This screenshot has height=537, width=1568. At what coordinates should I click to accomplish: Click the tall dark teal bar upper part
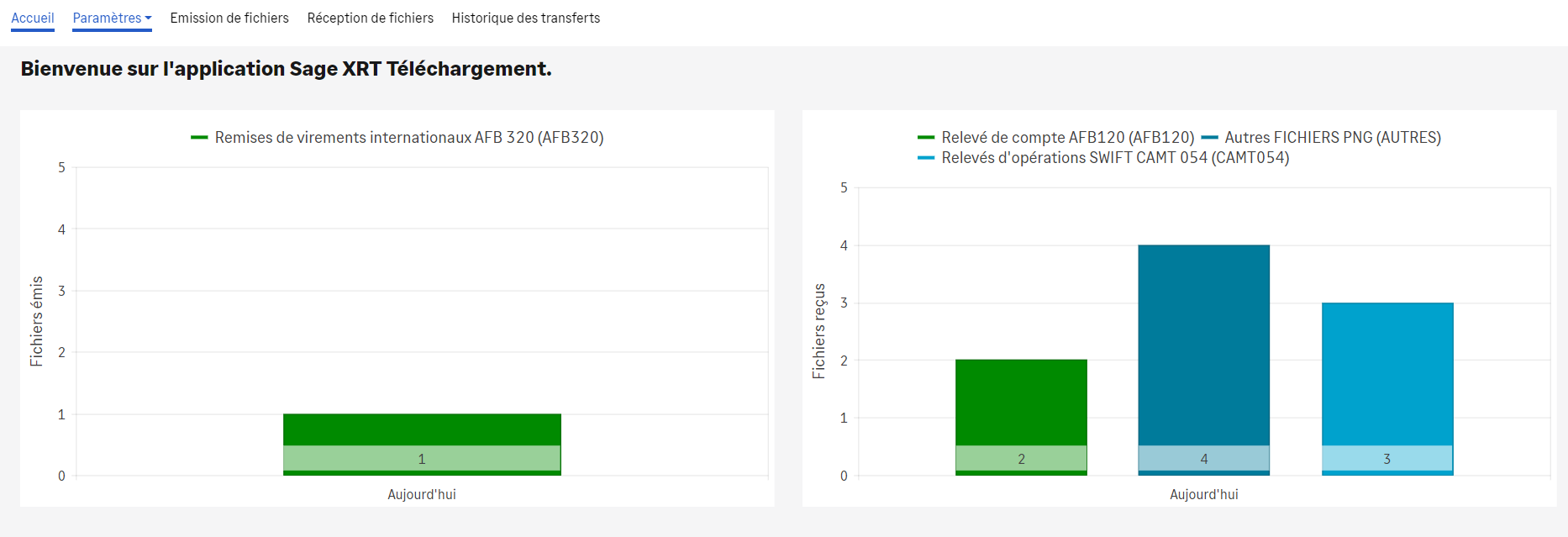click(1203, 336)
